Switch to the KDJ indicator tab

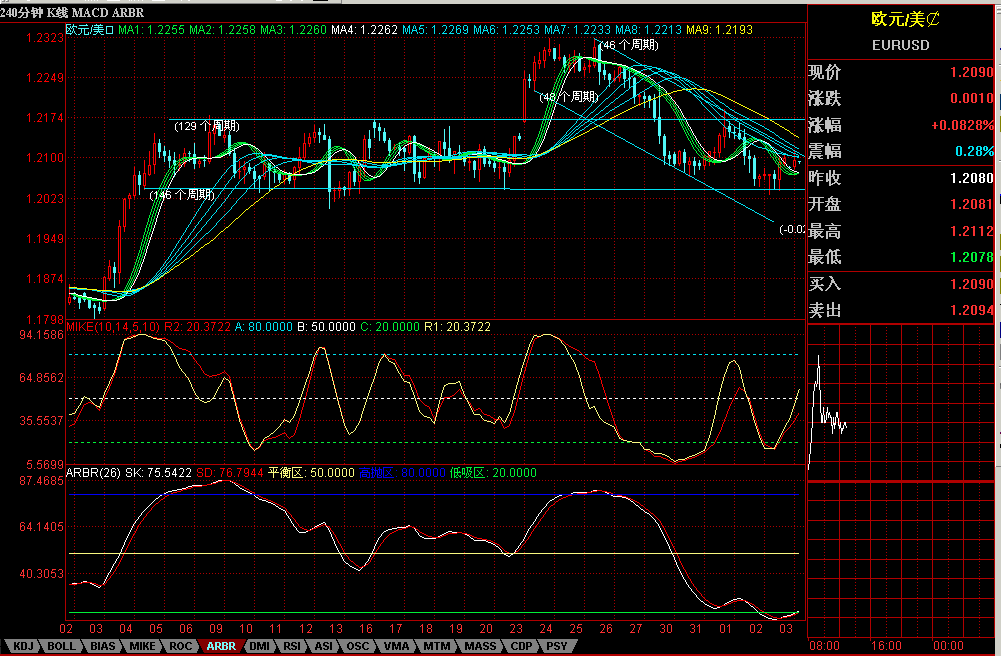22,646
